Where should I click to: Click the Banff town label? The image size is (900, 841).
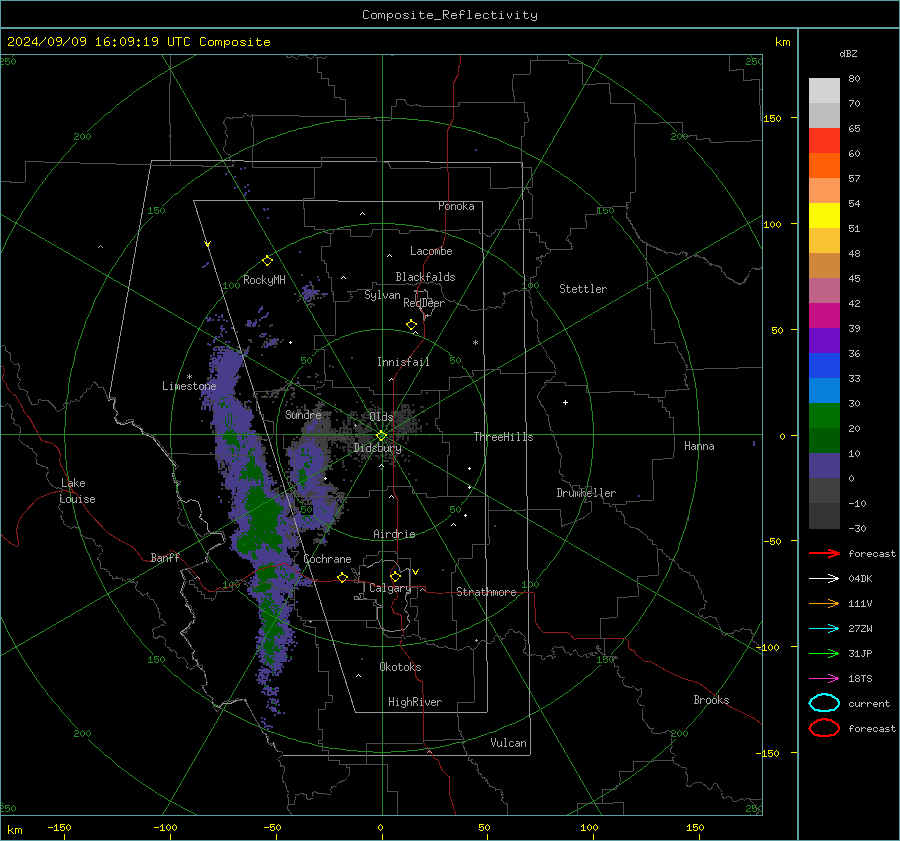[165, 557]
